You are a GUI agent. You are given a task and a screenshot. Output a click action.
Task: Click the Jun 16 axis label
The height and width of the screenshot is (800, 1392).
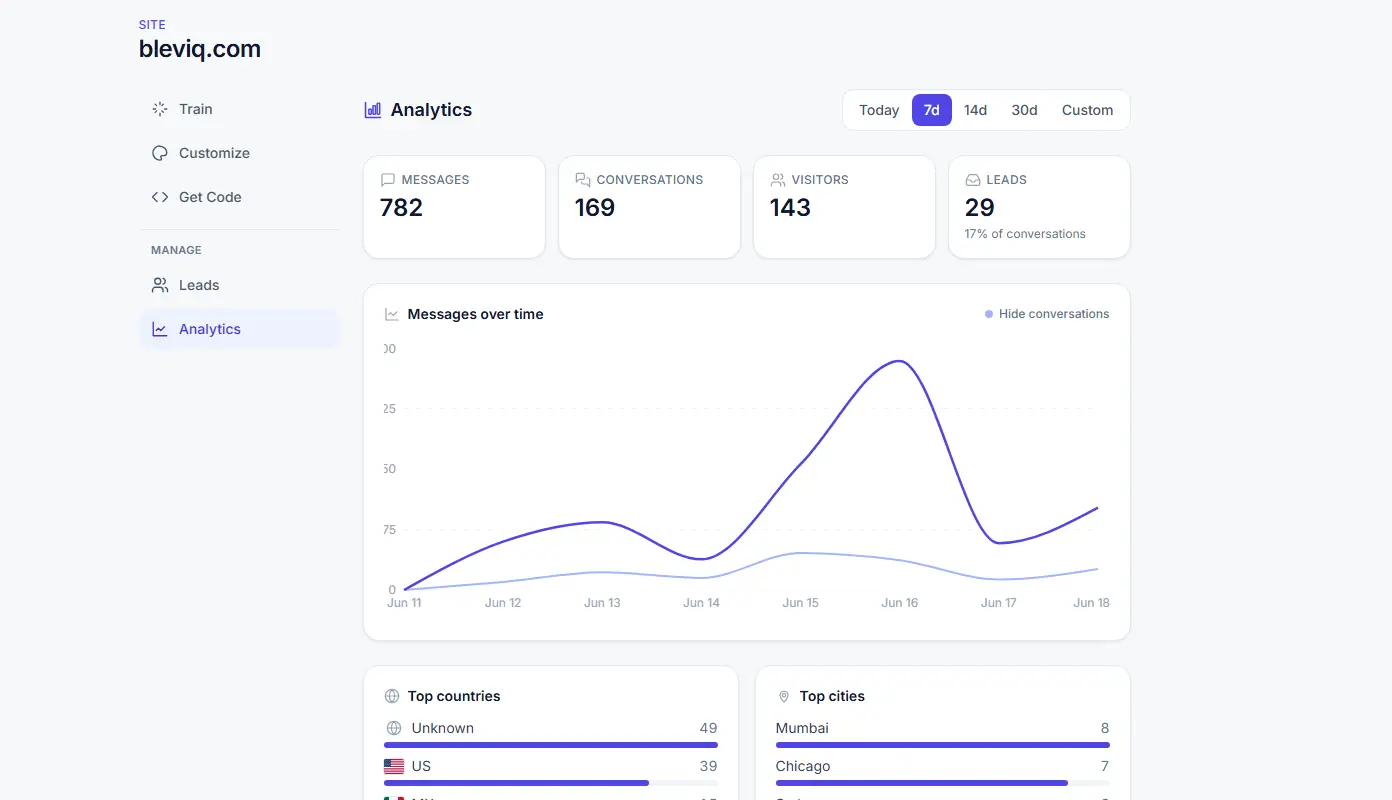pos(900,603)
